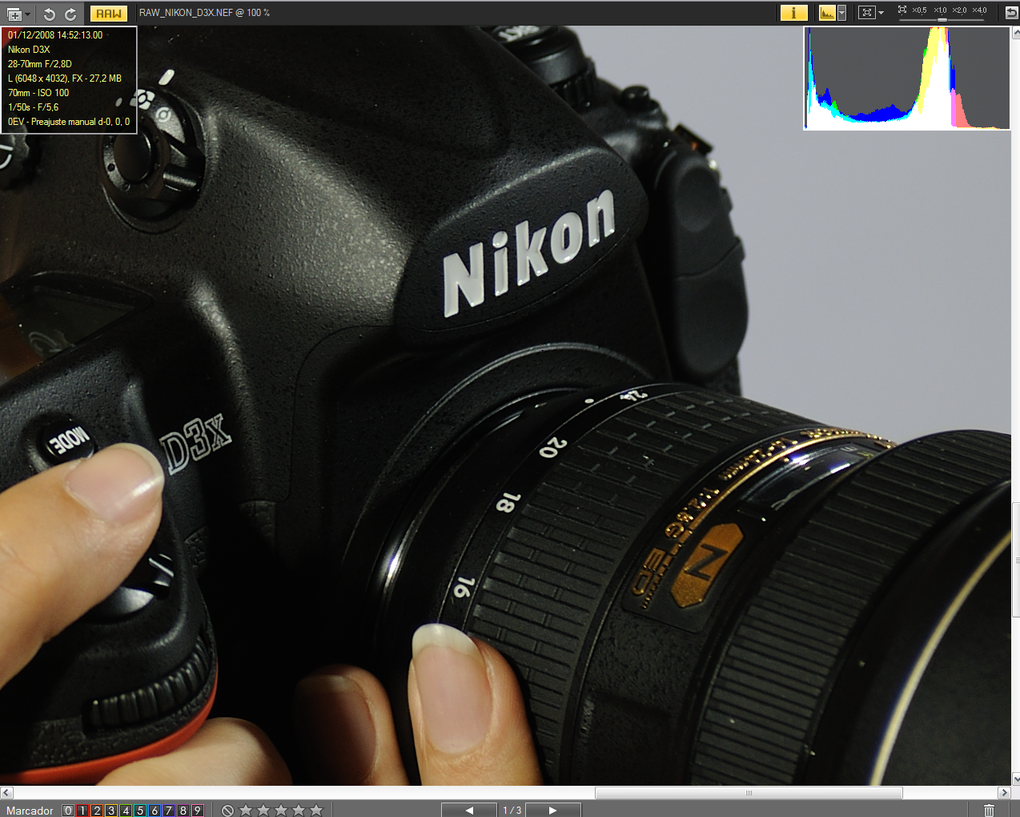Click horizontal scrollbar left arrow
The width and height of the screenshot is (1020, 817).
click(x=6, y=793)
